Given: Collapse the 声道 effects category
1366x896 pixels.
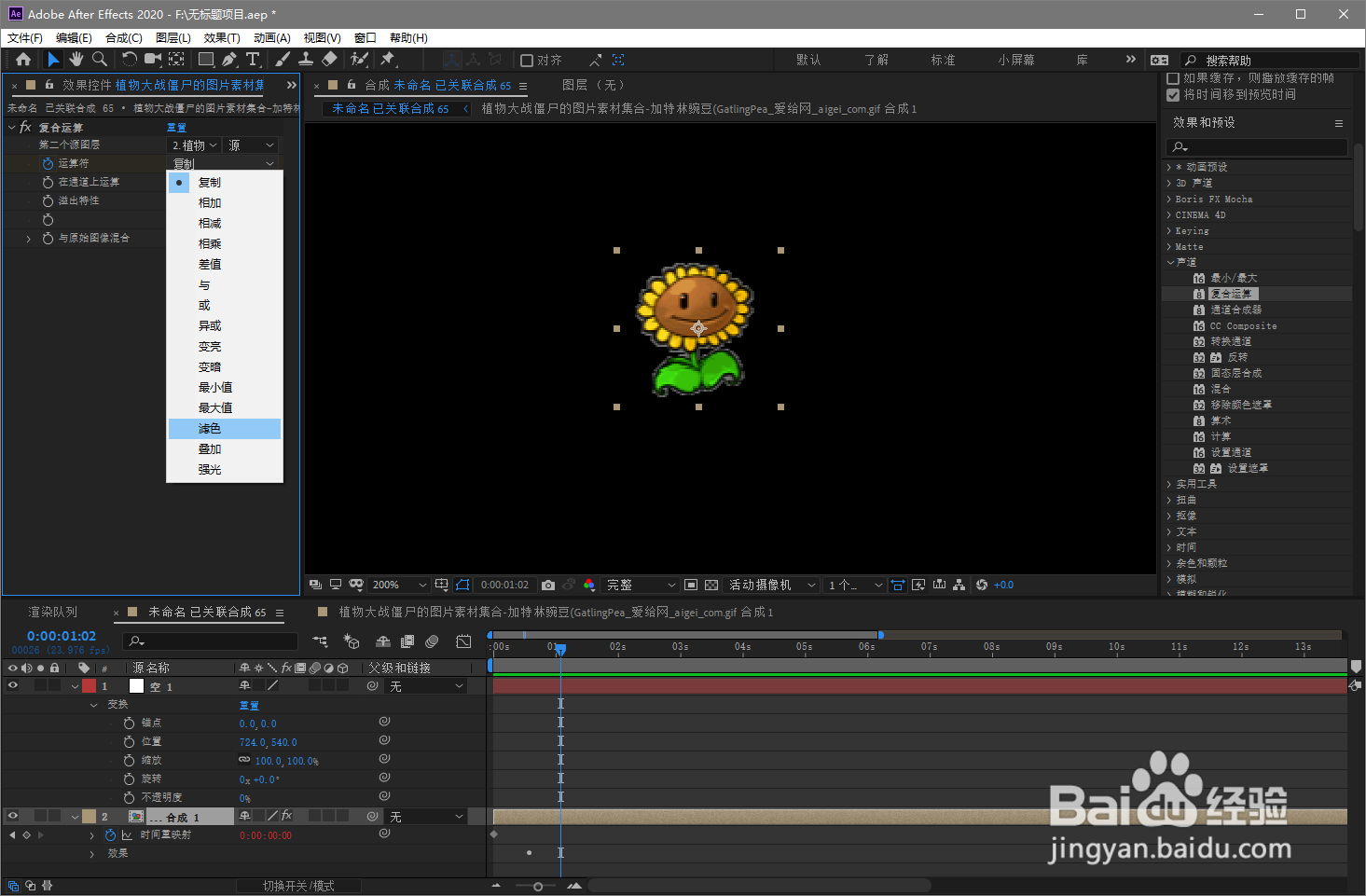Looking at the screenshot, I should click(1170, 263).
